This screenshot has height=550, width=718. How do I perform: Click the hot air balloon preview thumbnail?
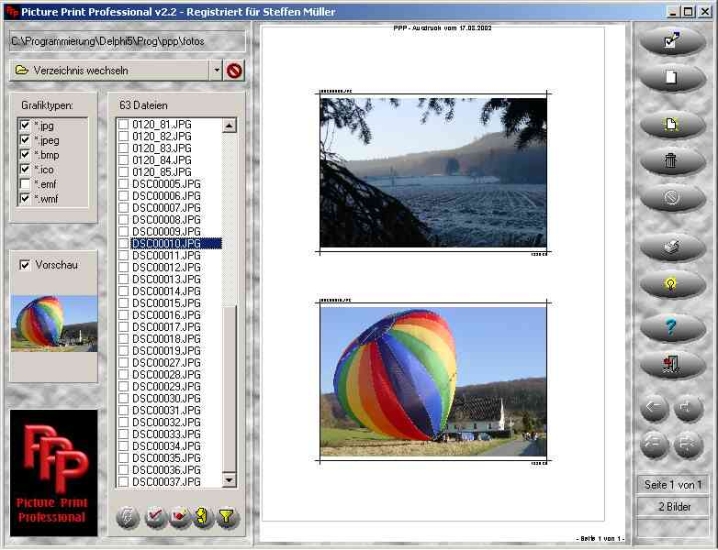click(x=54, y=322)
